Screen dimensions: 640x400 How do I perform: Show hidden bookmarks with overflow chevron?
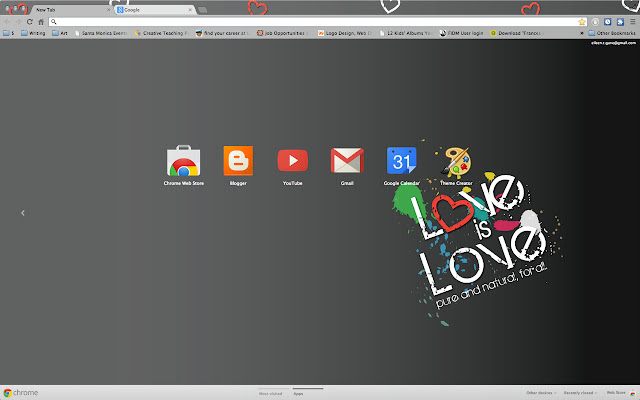pos(582,33)
